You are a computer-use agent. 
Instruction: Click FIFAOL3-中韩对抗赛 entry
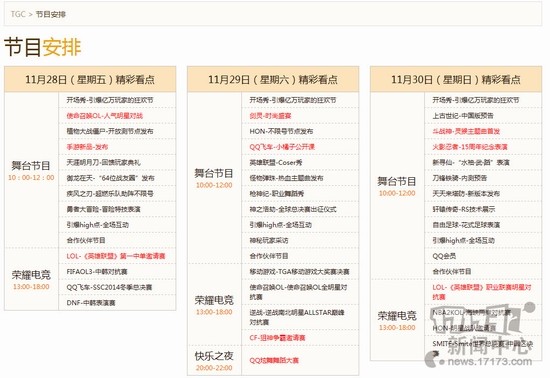pos(97,272)
